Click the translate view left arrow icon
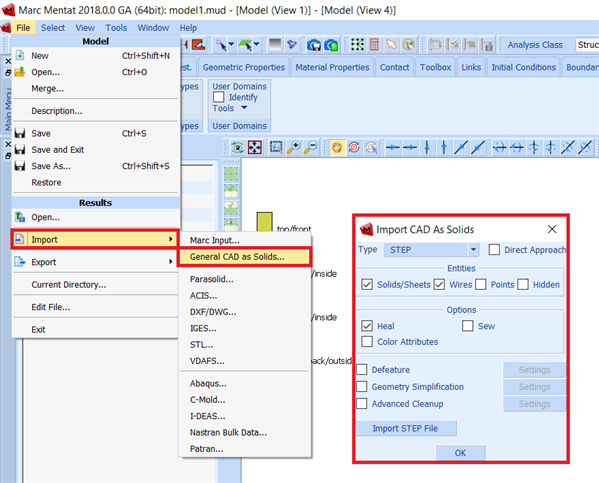The height and width of the screenshot is (483, 599). pyautogui.click(x=393, y=147)
